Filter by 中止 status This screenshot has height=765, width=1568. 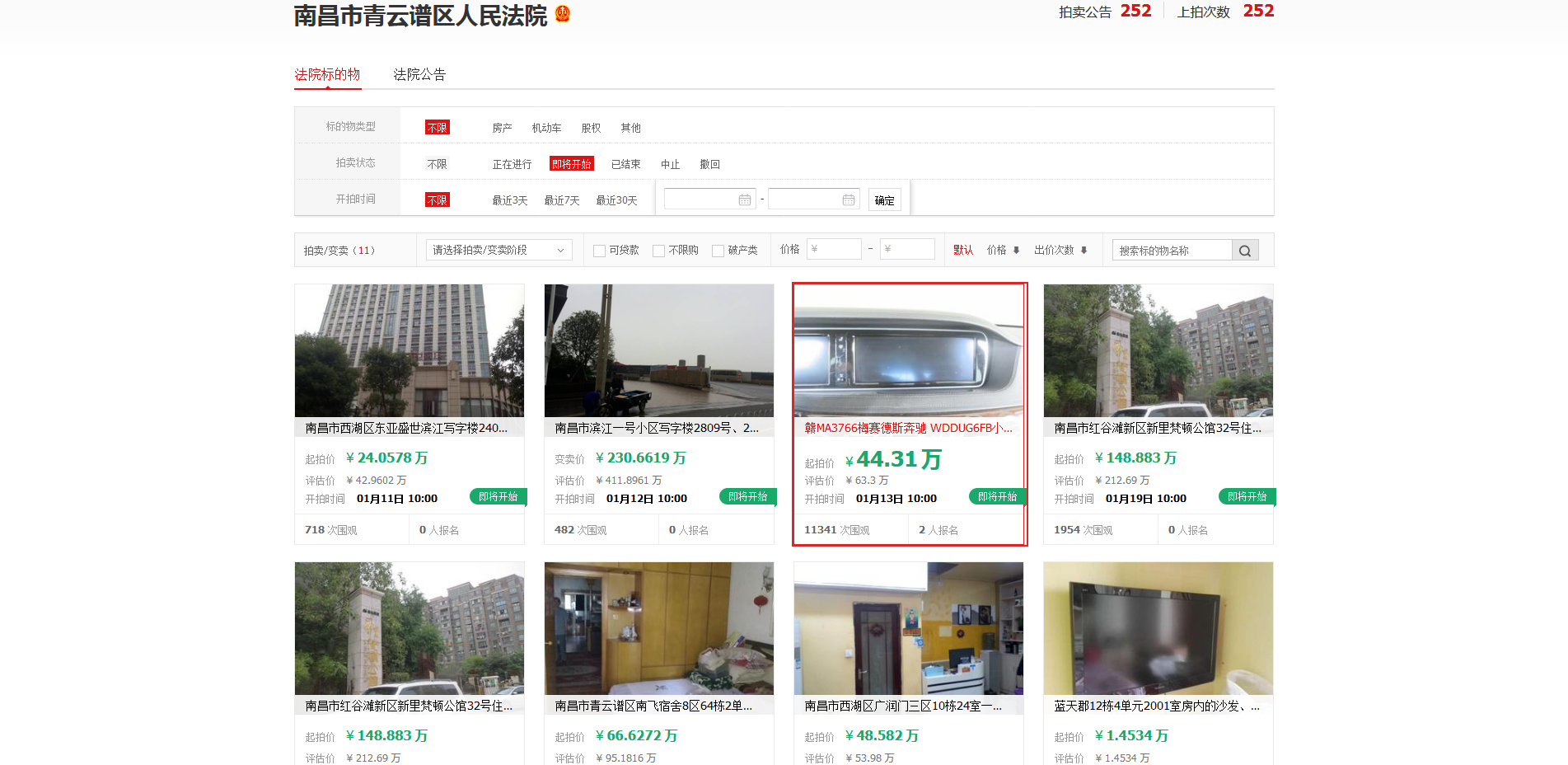[x=670, y=164]
